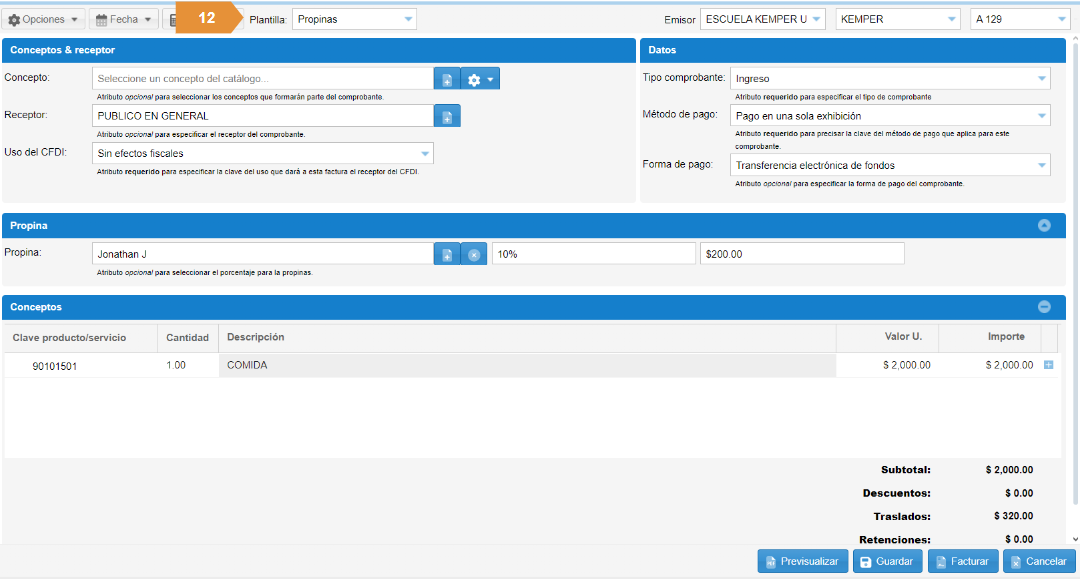Click the tip amount field showing $200.00

pyautogui.click(x=802, y=254)
